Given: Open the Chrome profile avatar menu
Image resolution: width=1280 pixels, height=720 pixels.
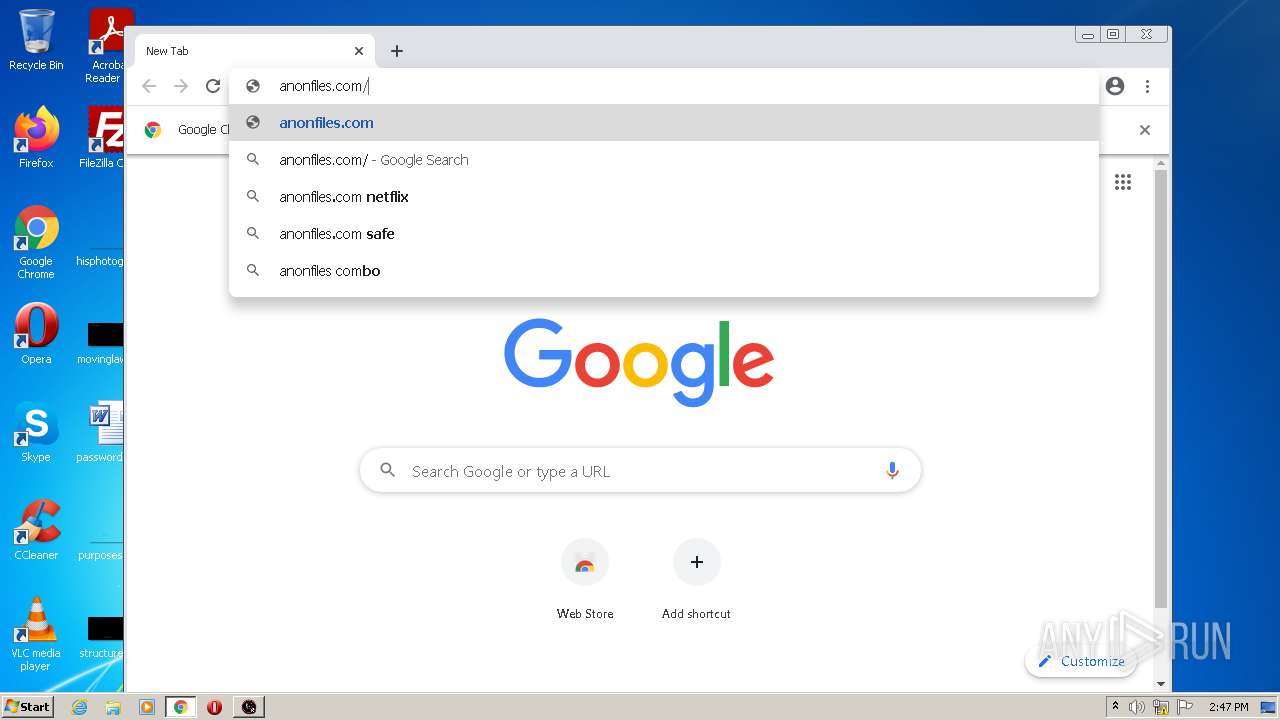Looking at the screenshot, I should pyautogui.click(x=1115, y=86).
